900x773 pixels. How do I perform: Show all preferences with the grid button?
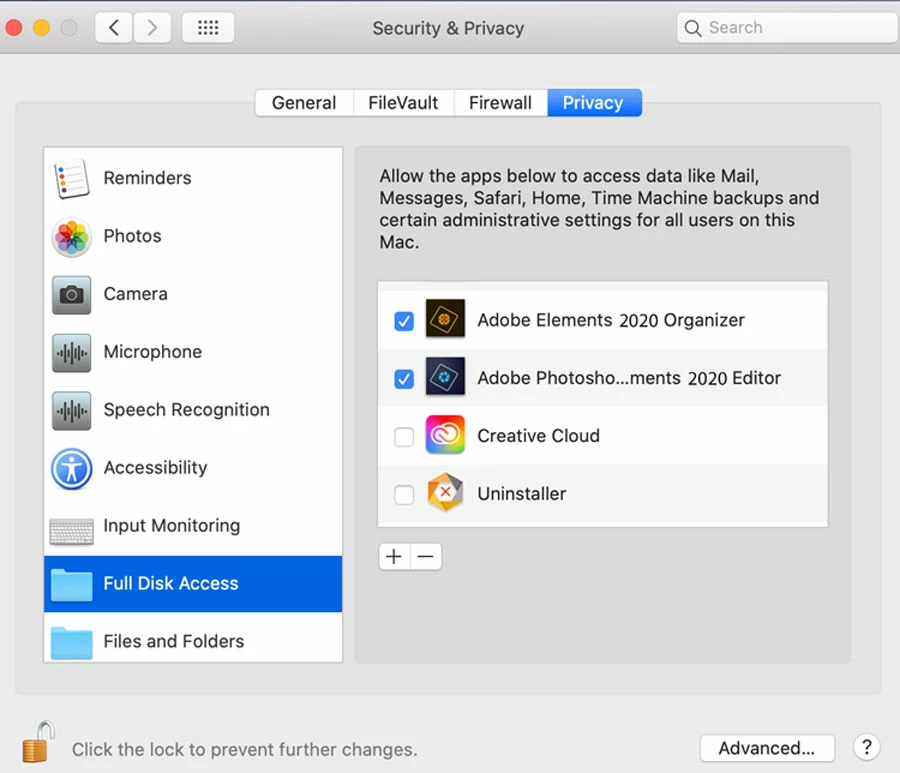(x=208, y=28)
